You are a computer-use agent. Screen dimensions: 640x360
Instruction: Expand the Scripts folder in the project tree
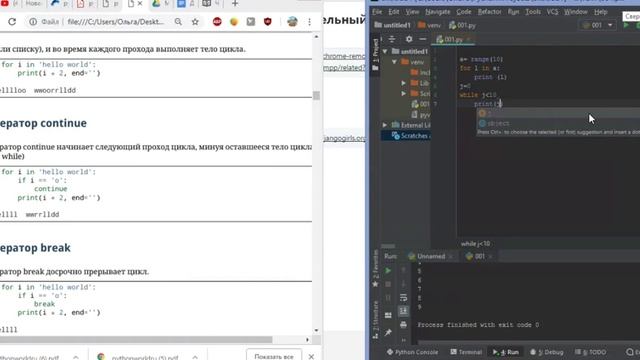(x=403, y=93)
